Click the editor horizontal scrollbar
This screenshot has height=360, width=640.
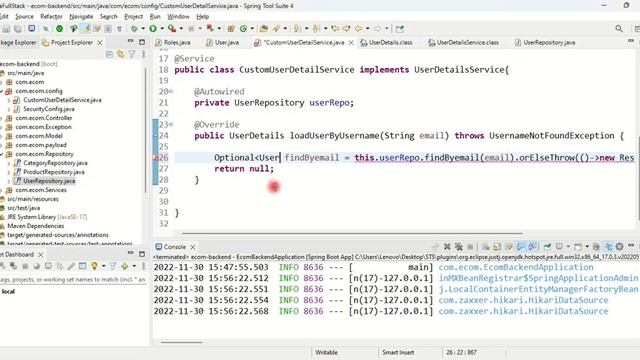coord(352,233)
